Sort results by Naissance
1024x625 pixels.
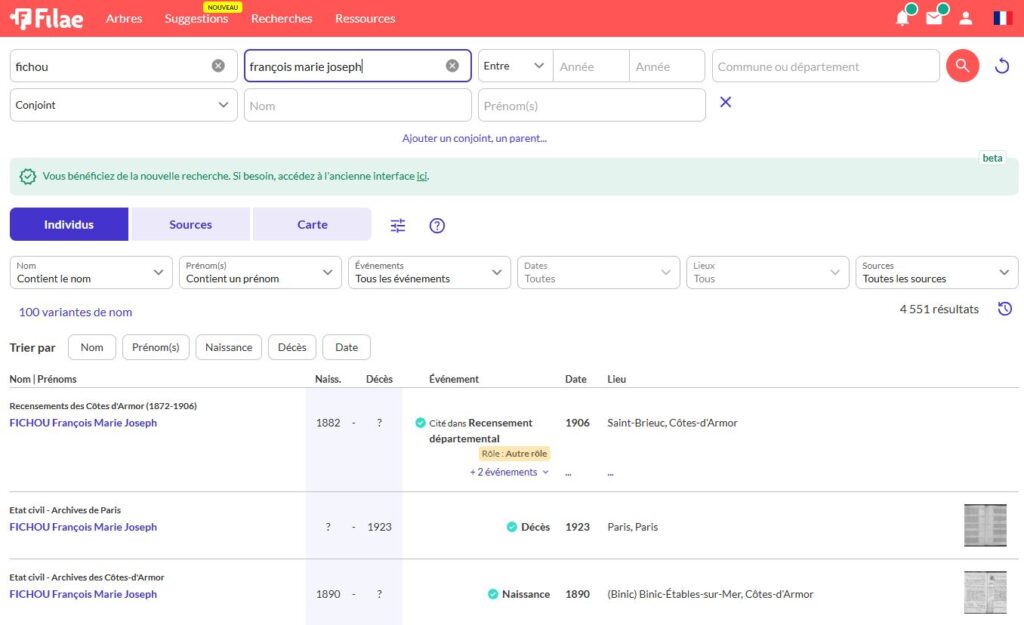pos(228,347)
